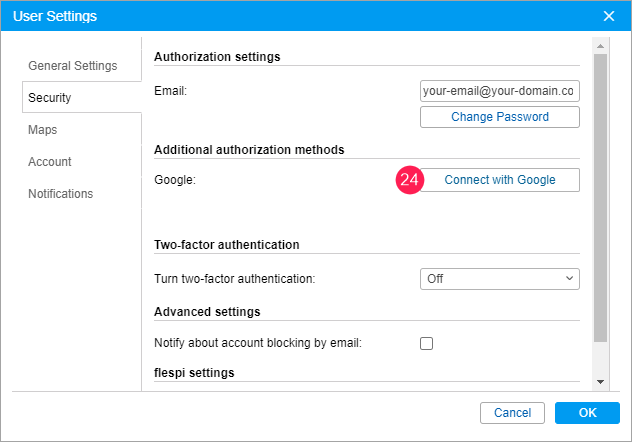This screenshot has height=442, width=632.
Task: Close the User Settings dialog with X
Action: point(609,15)
